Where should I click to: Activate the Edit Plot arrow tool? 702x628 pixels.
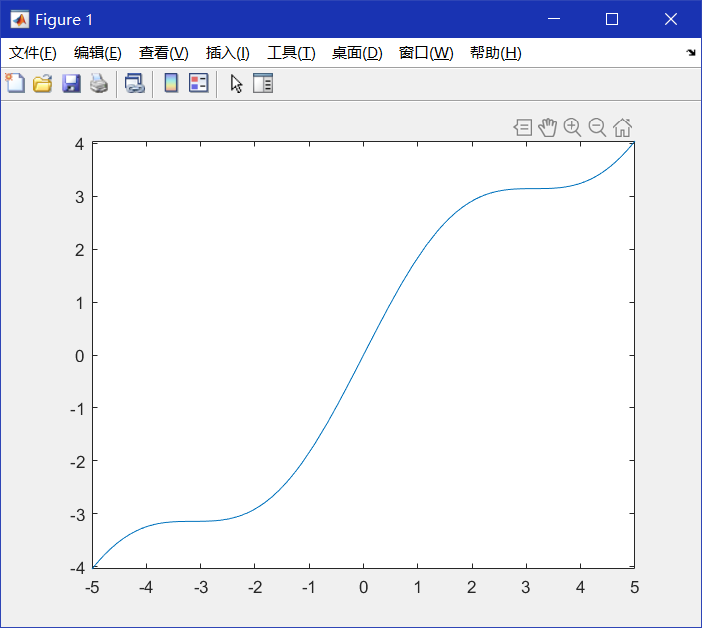tap(236, 84)
